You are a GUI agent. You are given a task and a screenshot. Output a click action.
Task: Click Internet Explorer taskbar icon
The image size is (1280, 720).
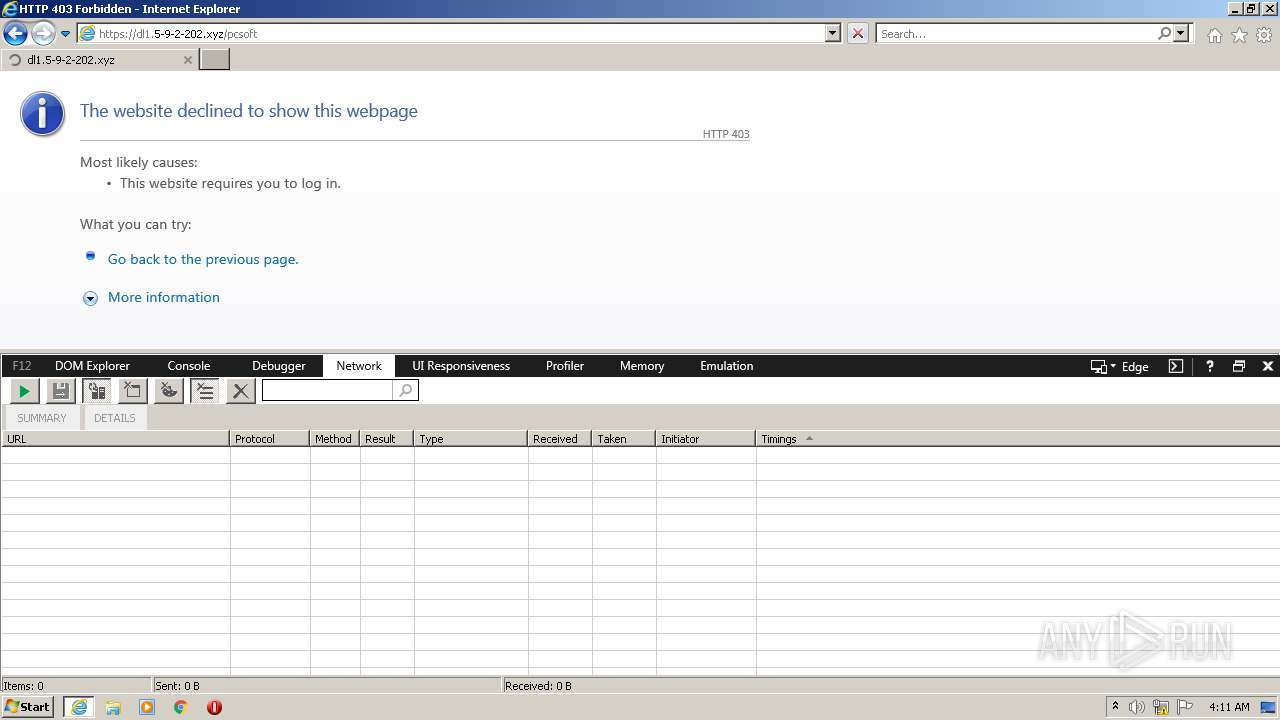(x=79, y=707)
